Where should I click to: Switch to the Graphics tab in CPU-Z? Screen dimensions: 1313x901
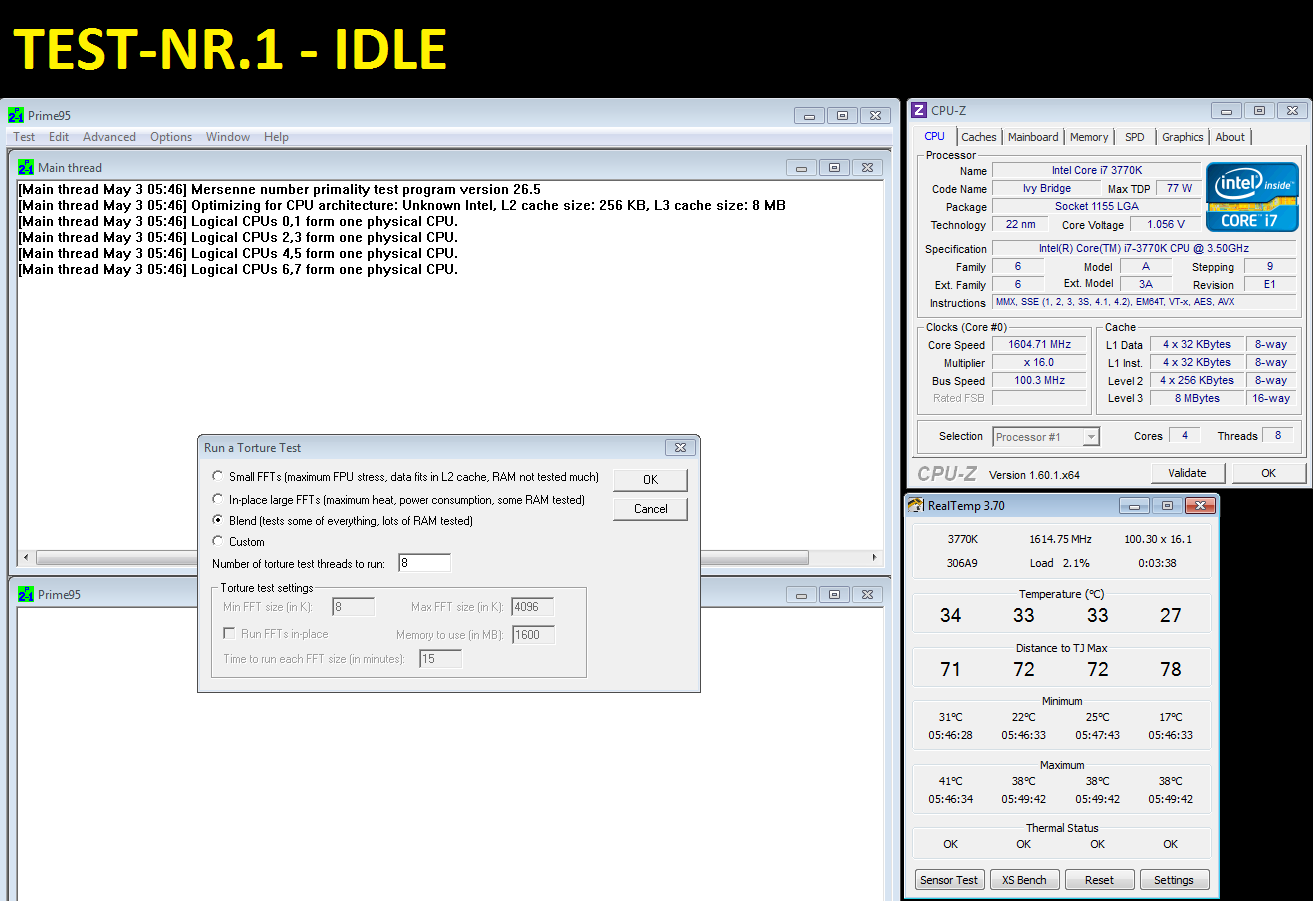pos(1183,137)
